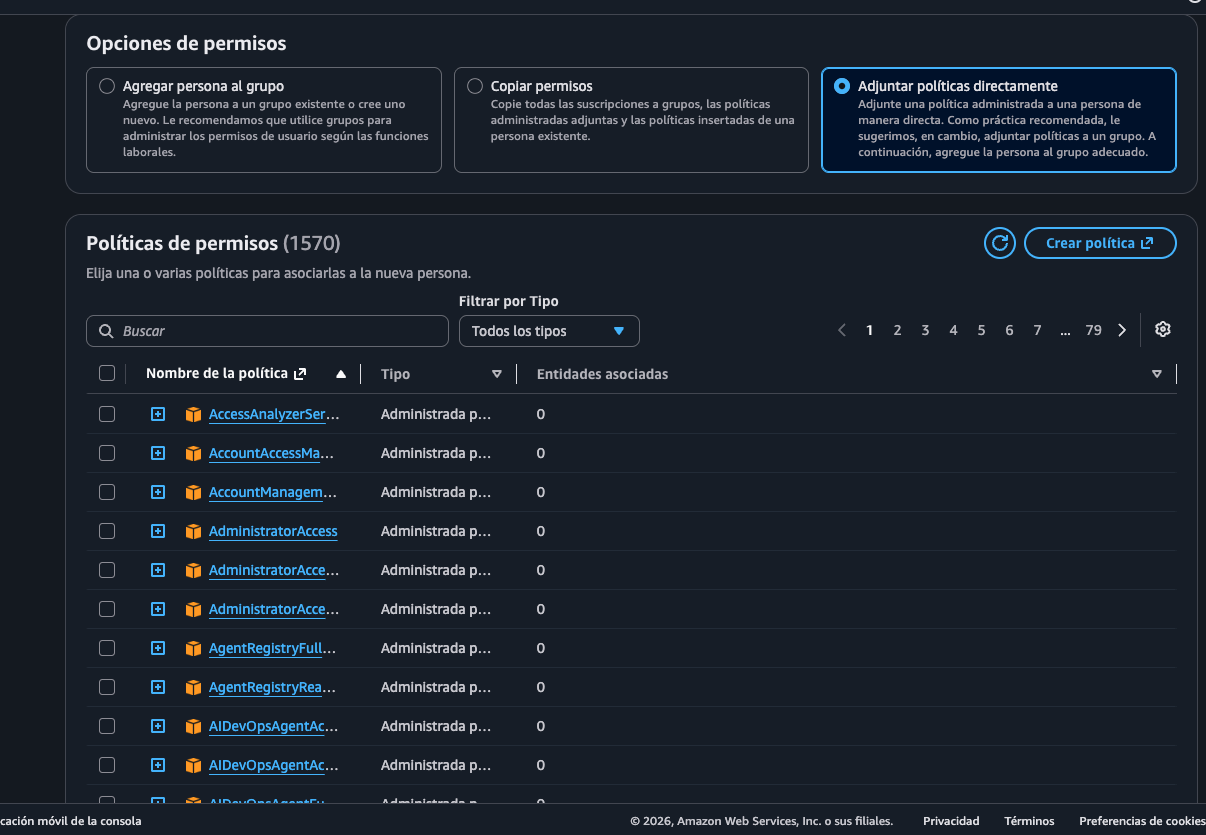The width and height of the screenshot is (1206, 835).
Task: Click Políticas de permisos (1570) heading
Action: pos(213,243)
